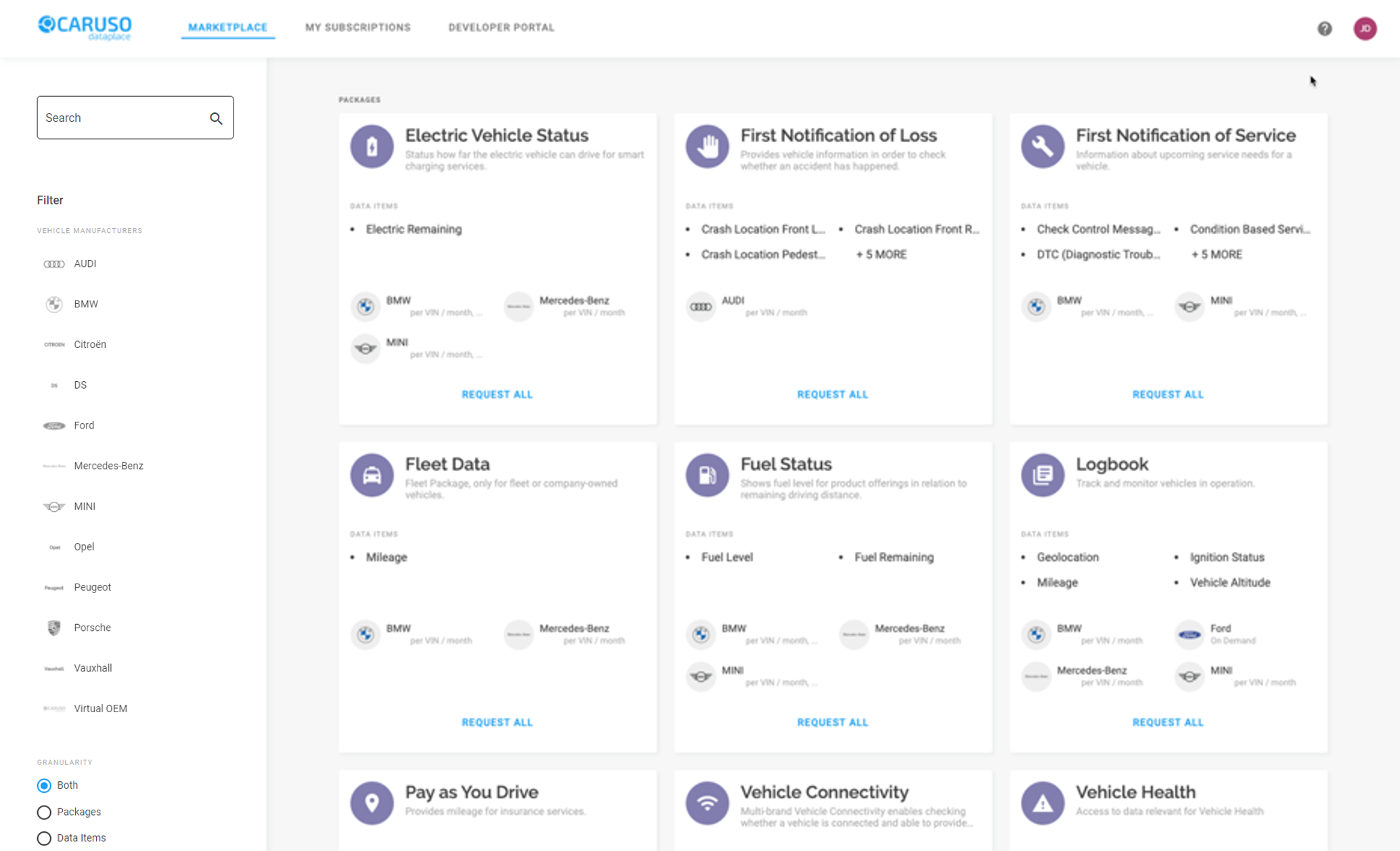The height and width of the screenshot is (851, 1400).
Task: Filter by Virtual OEM manufacturer
Action: pos(100,709)
